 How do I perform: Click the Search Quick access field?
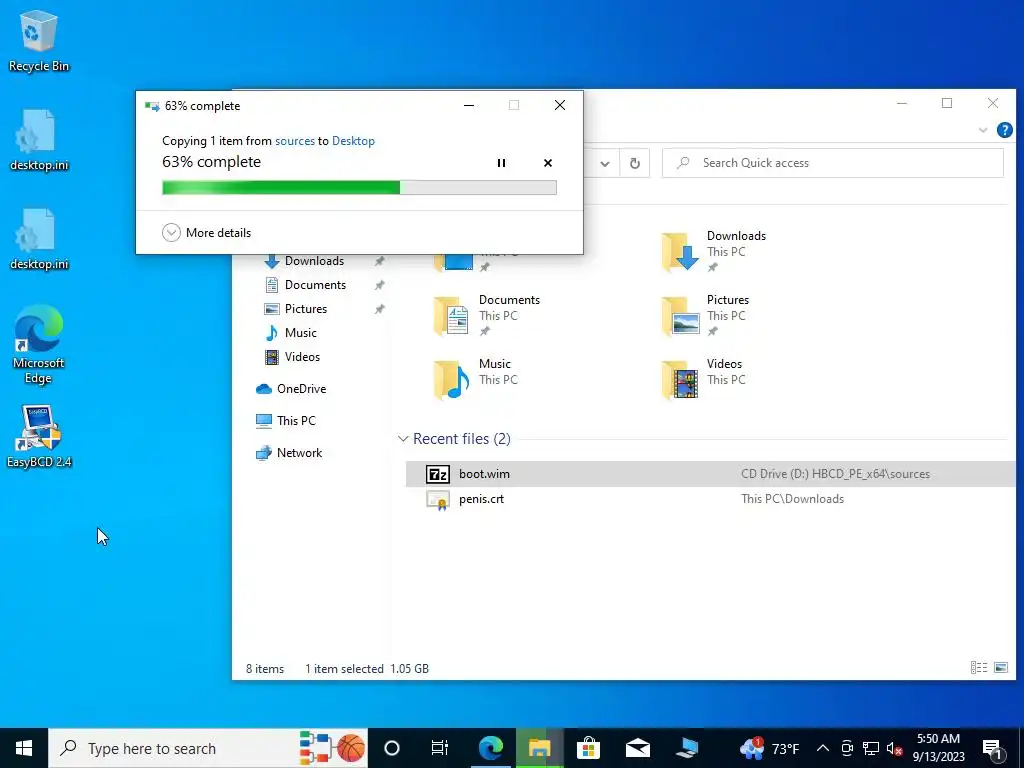pyautogui.click(x=833, y=163)
